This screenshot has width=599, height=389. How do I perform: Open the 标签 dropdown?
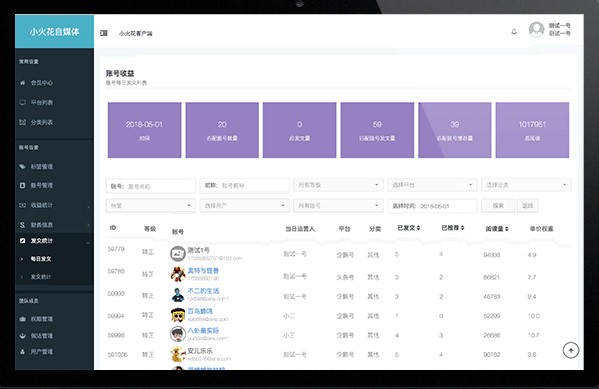point(151,206)
